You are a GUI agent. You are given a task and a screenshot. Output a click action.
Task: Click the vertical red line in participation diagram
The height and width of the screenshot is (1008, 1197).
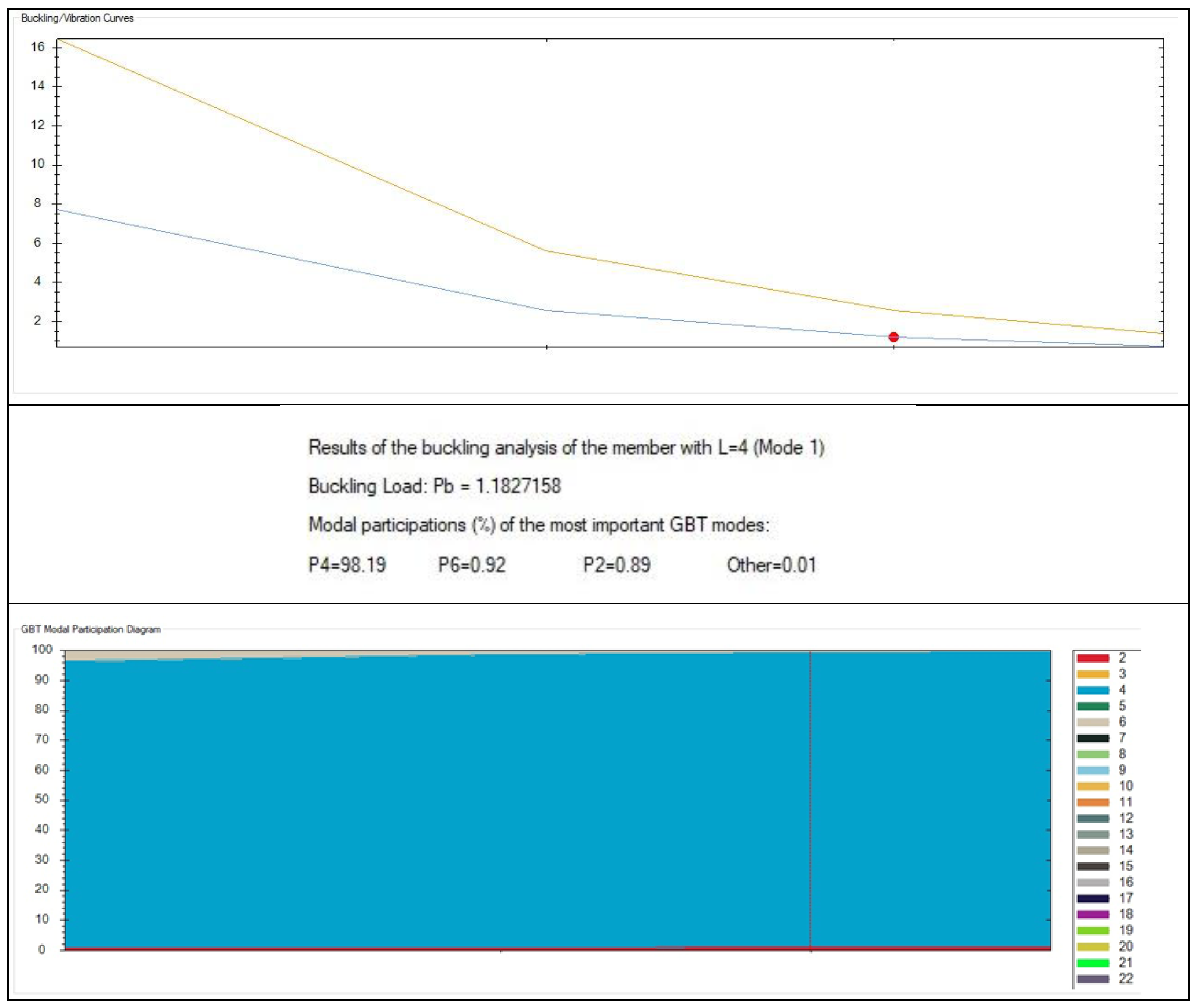pyautogui.click(x=810, y=800)
